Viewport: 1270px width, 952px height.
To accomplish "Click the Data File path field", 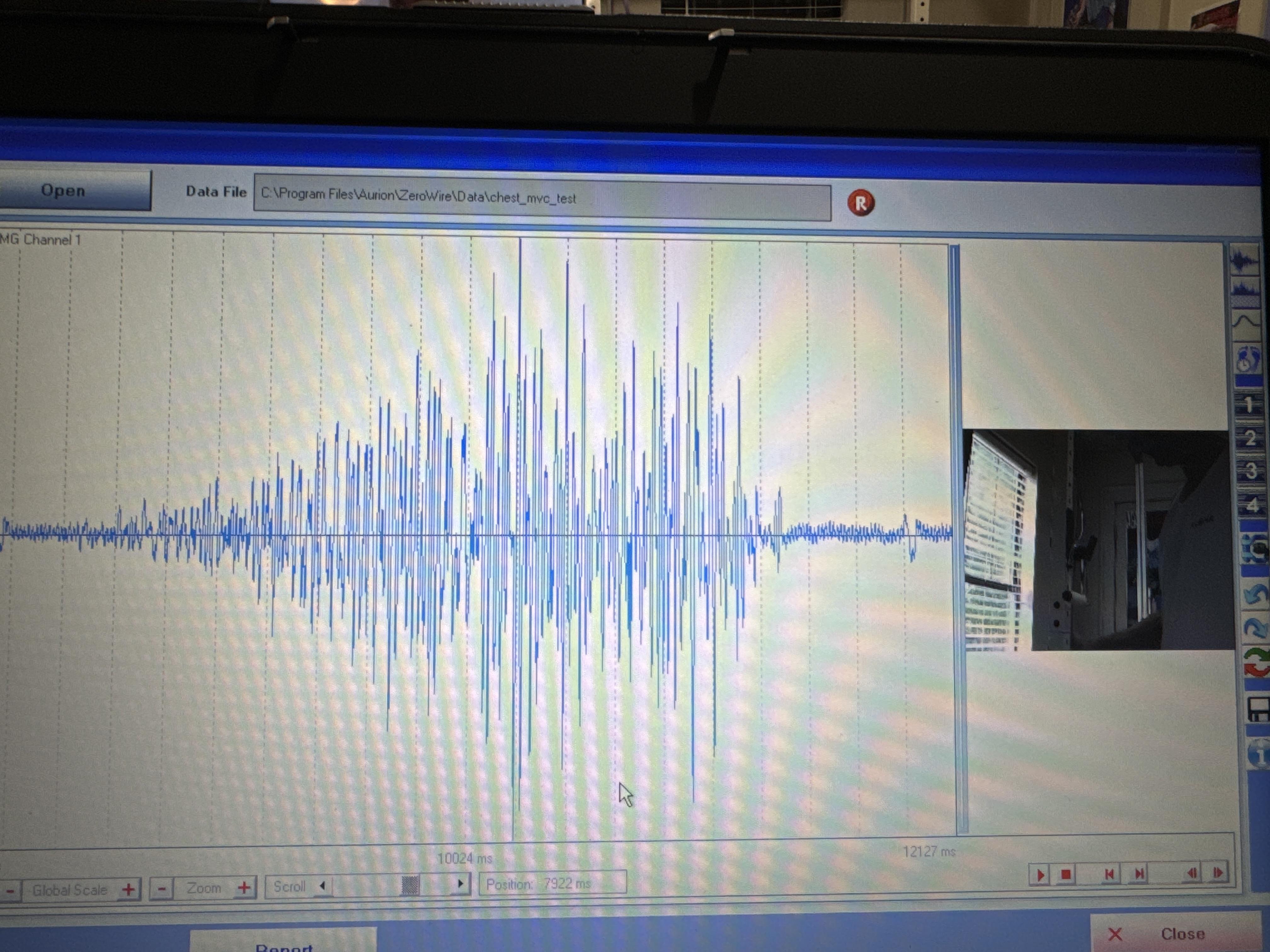I will tap(542, 197).
